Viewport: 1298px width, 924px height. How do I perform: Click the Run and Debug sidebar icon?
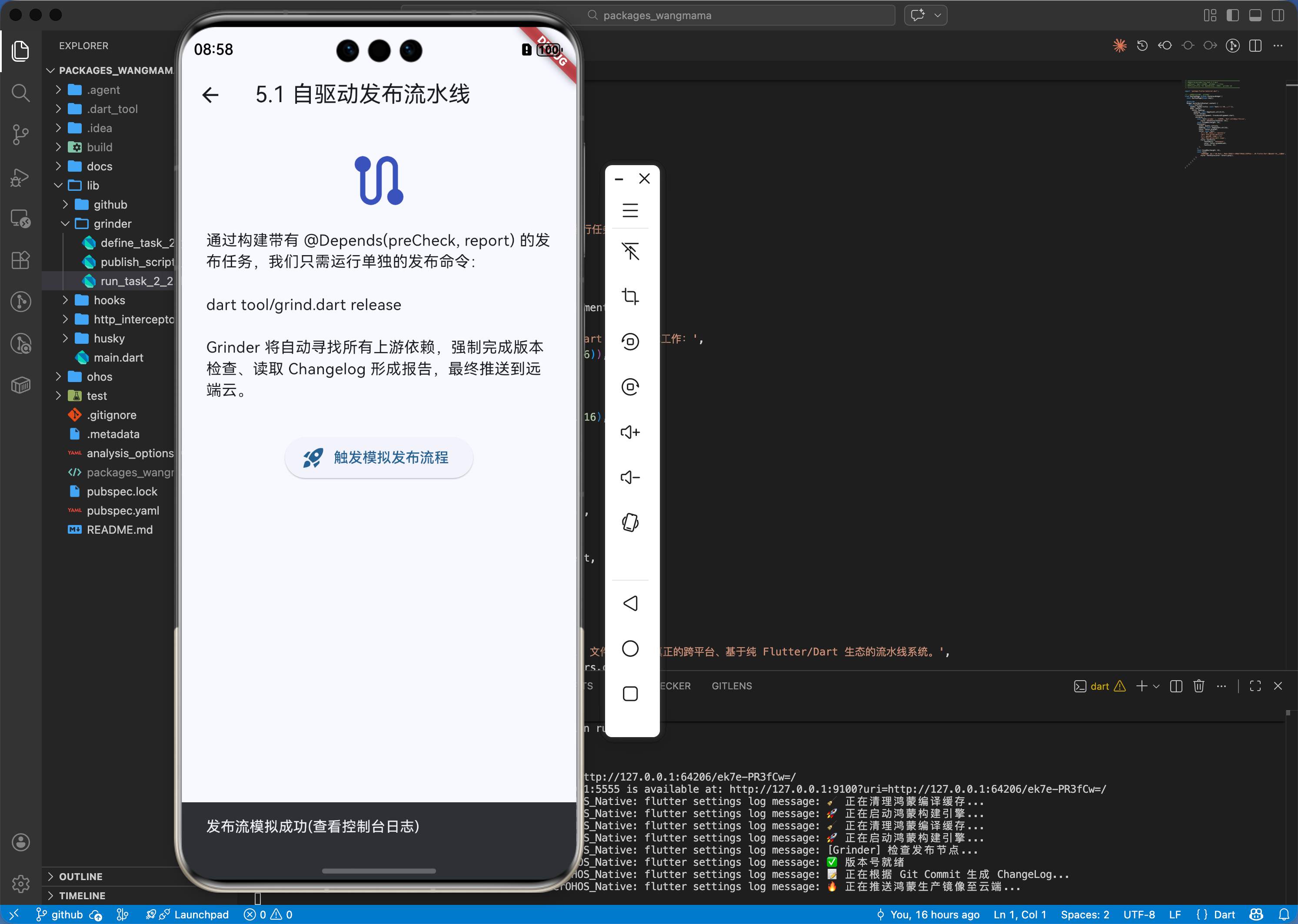(x=20, y=177)
